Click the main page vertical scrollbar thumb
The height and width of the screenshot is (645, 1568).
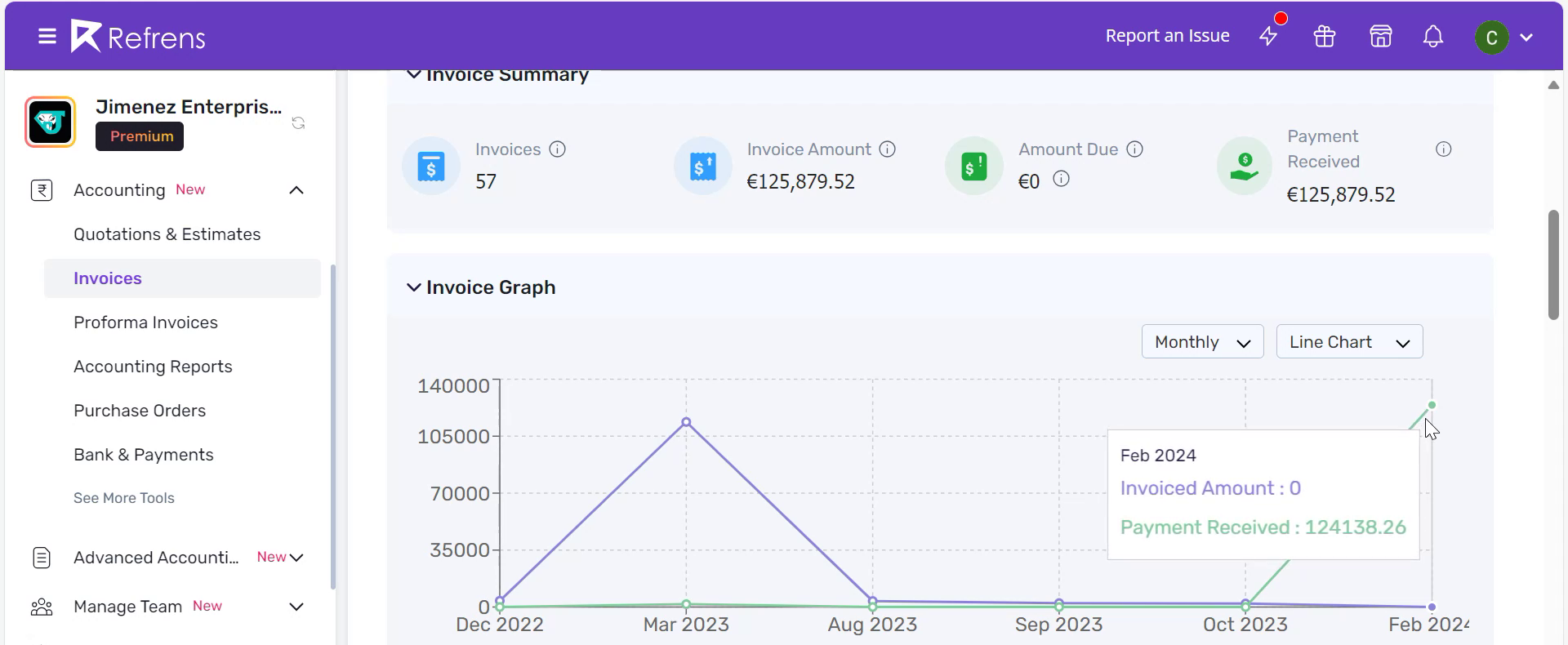[x=1553, y=265]
